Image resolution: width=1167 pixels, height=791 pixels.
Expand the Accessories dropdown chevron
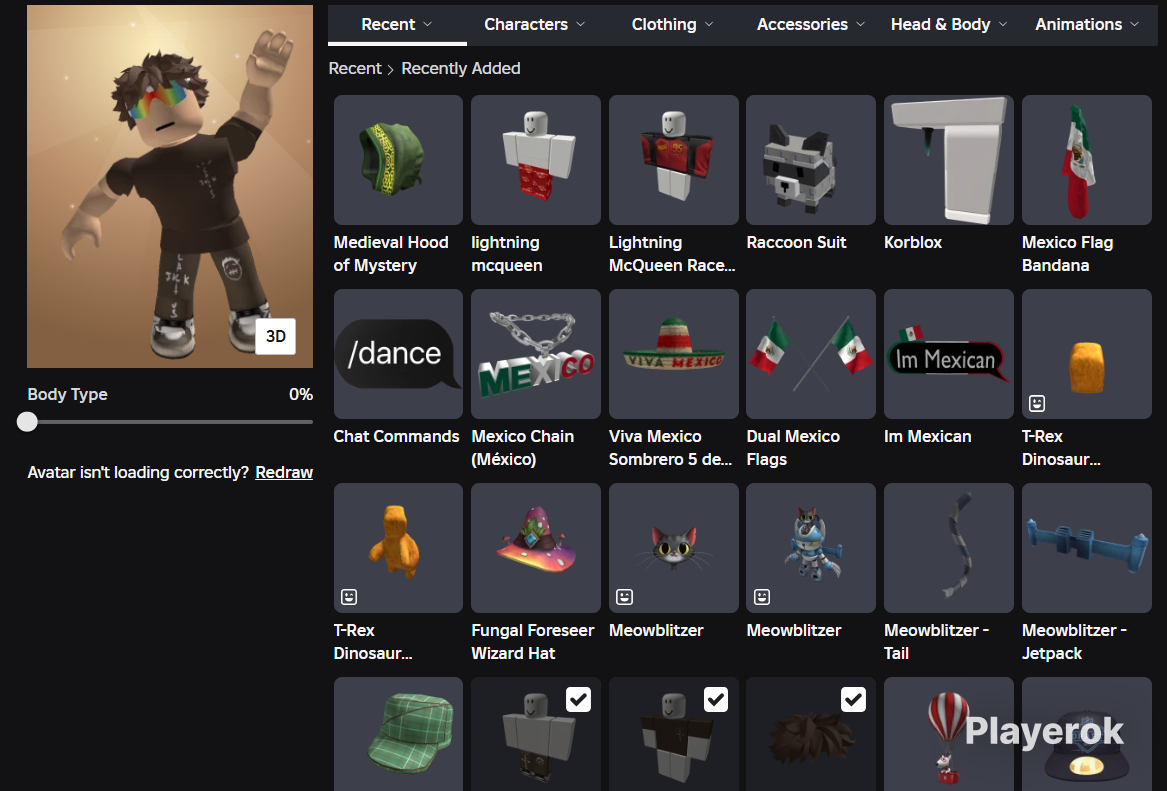(x=860, y=25)
